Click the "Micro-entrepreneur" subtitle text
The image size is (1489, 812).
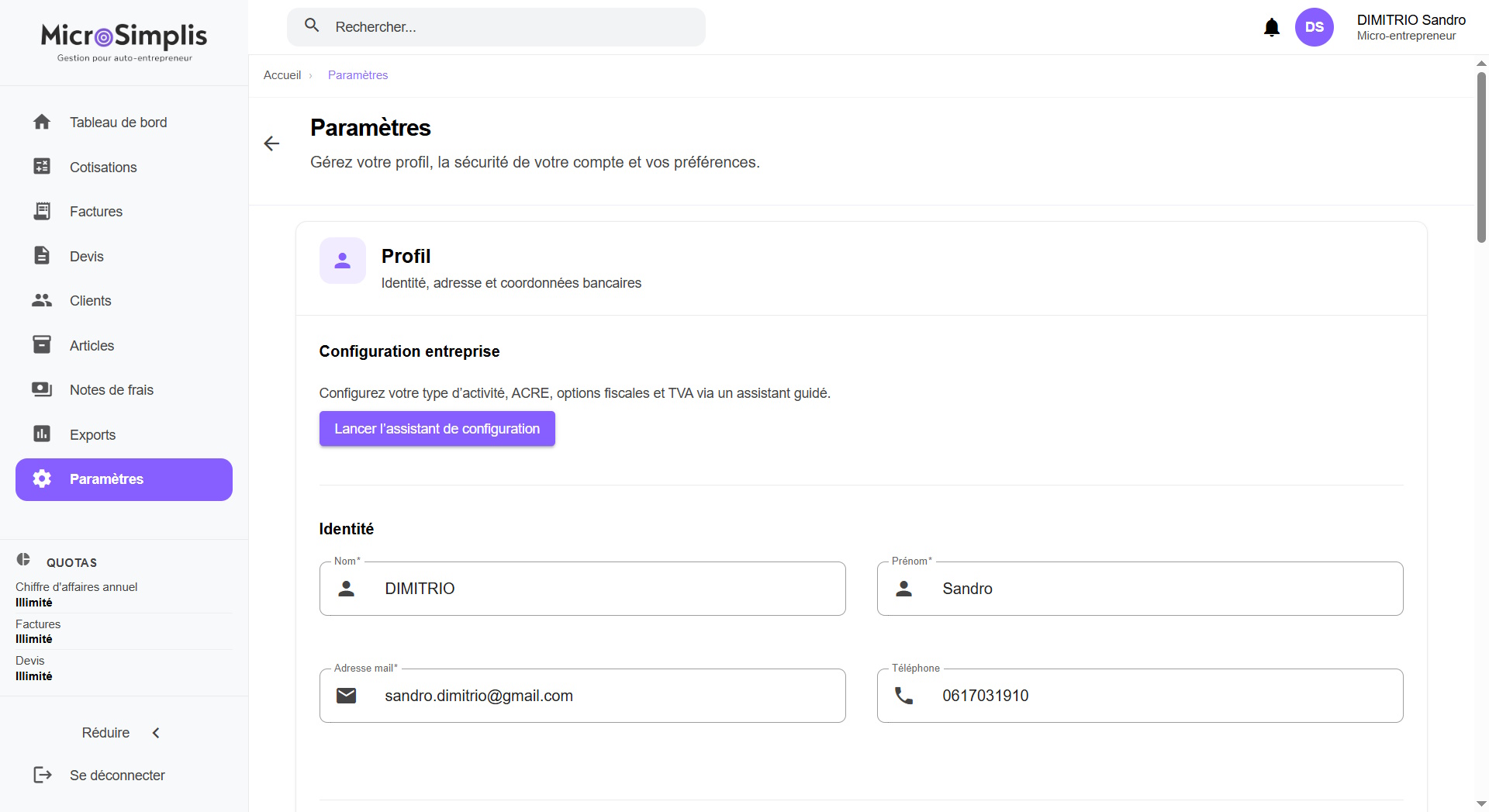tap(1406, 36)
